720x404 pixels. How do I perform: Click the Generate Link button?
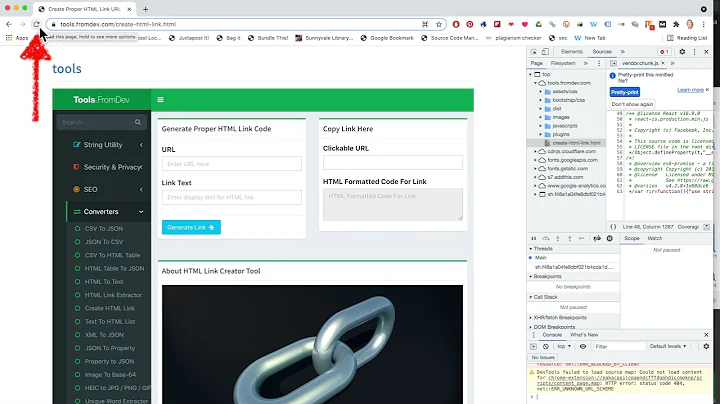click(x=191, y=227)
